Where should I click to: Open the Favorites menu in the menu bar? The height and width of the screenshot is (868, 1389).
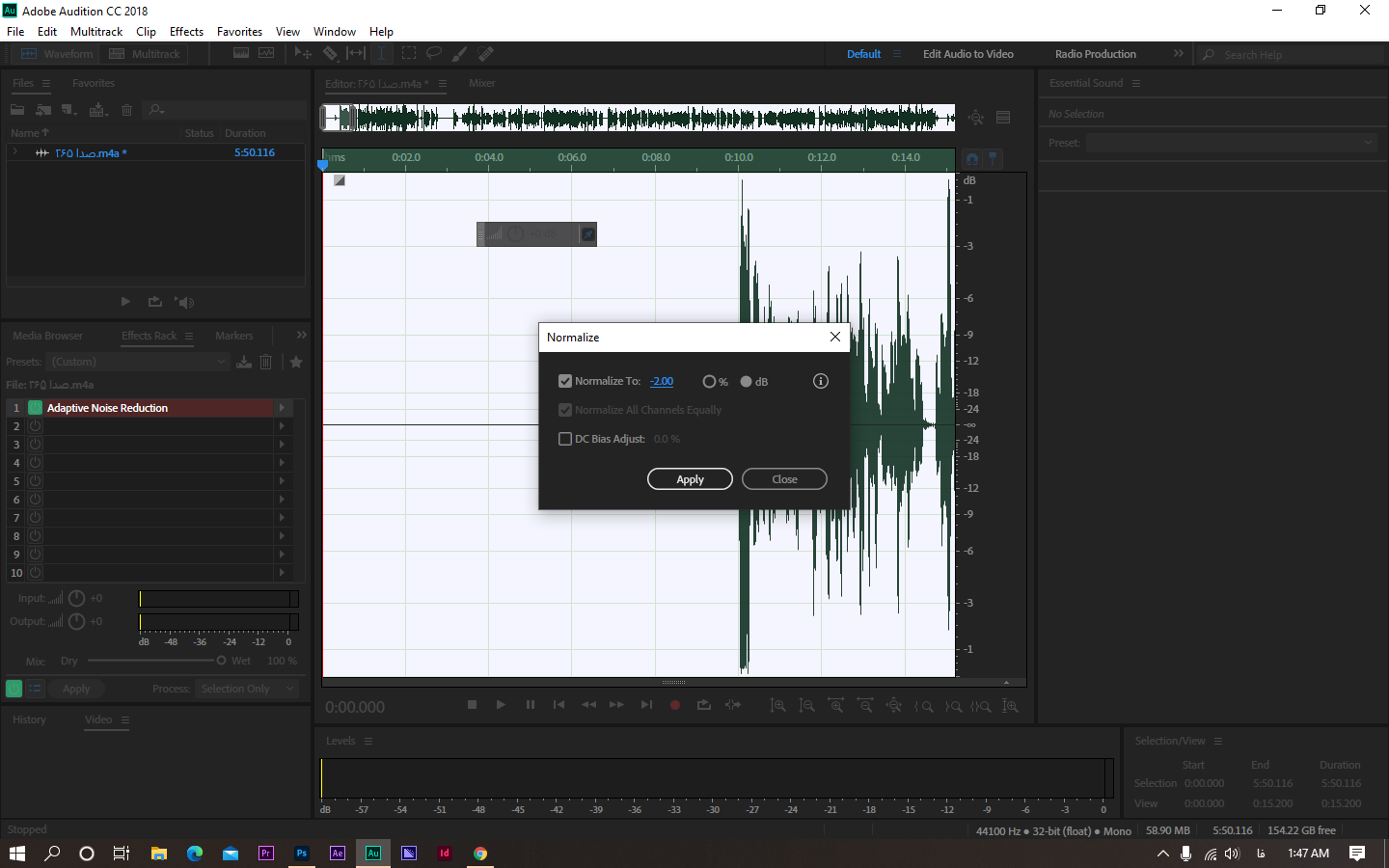[x=239, y=32]
